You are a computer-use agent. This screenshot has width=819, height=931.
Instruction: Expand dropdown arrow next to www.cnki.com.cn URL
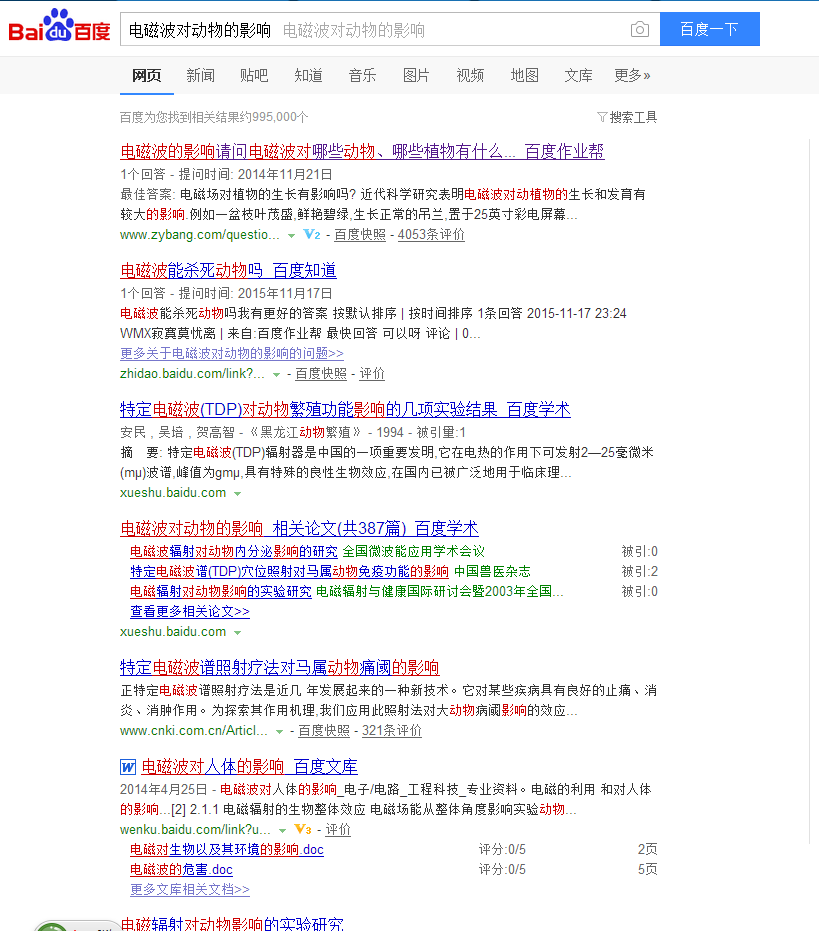pos(279,732)
